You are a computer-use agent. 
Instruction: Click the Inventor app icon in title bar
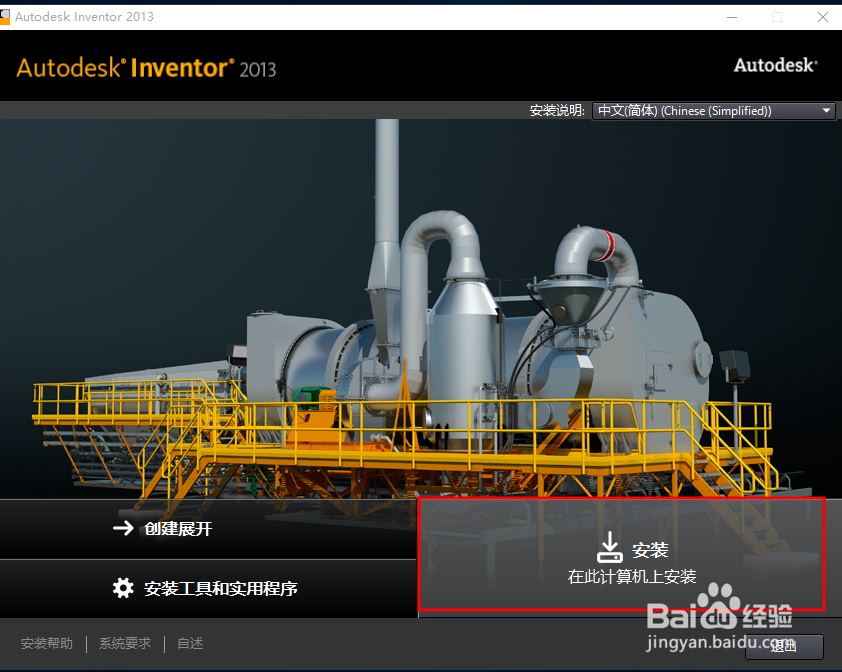pos(4,16)
